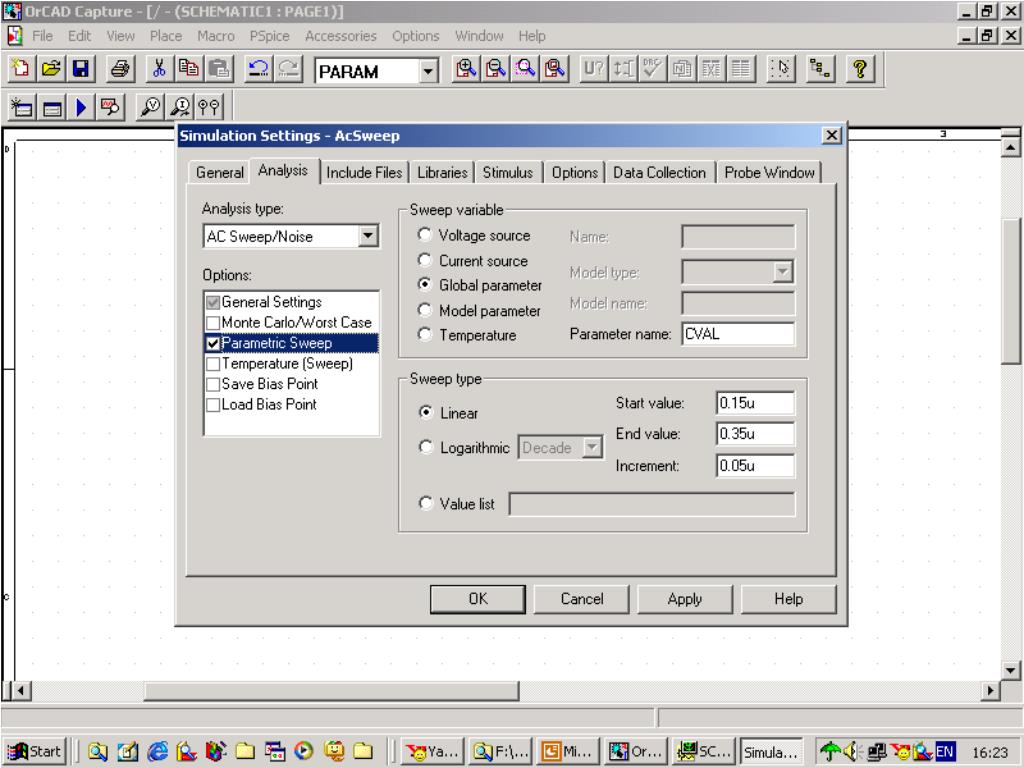The width and height of the screenshot is (1024, 768).
Task: Run PSpice simulation with blue play icon
Action: pyautogui.click(x=77, y=108)
